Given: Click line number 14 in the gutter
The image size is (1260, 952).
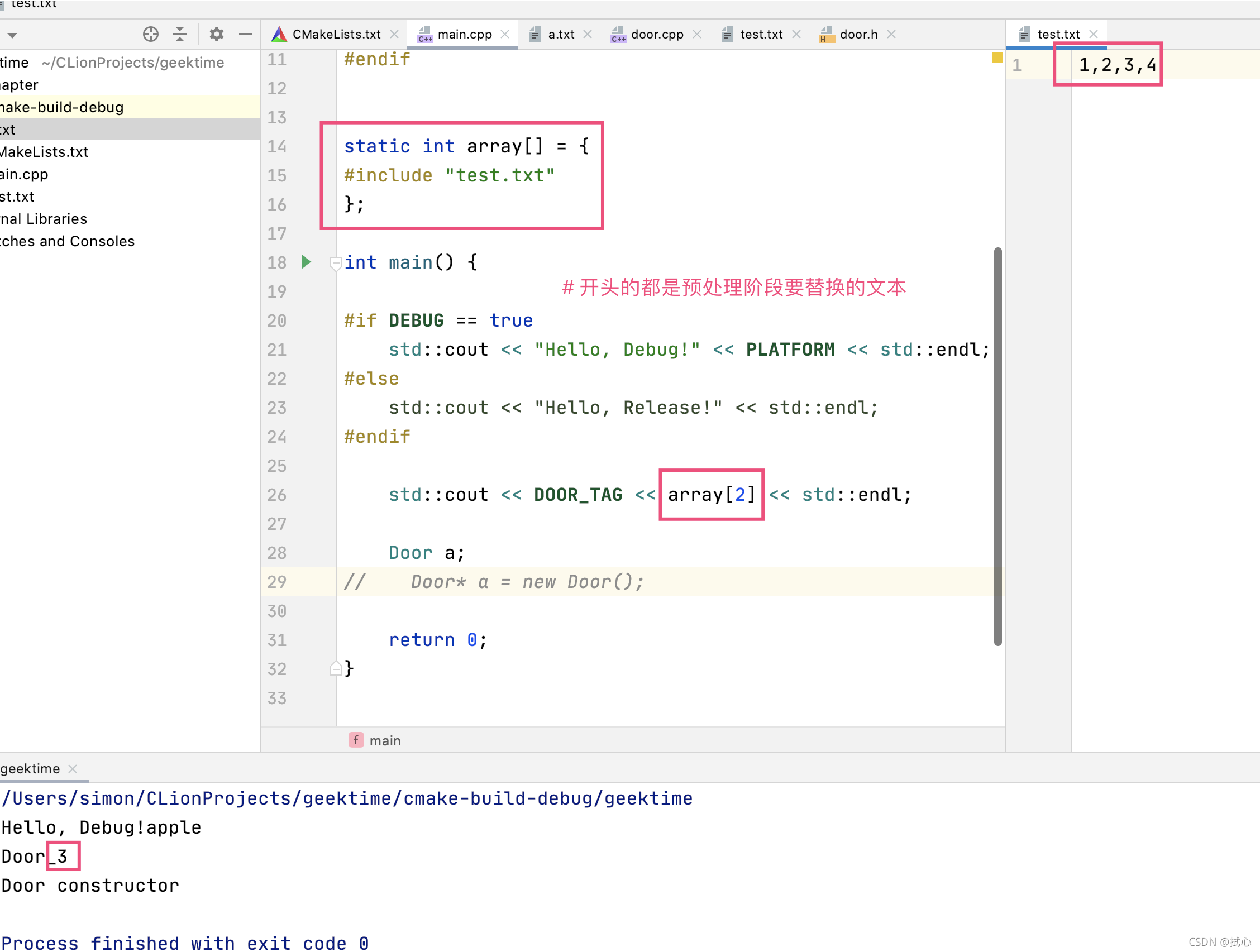Looking at the screenshot, I should point(277,146).
